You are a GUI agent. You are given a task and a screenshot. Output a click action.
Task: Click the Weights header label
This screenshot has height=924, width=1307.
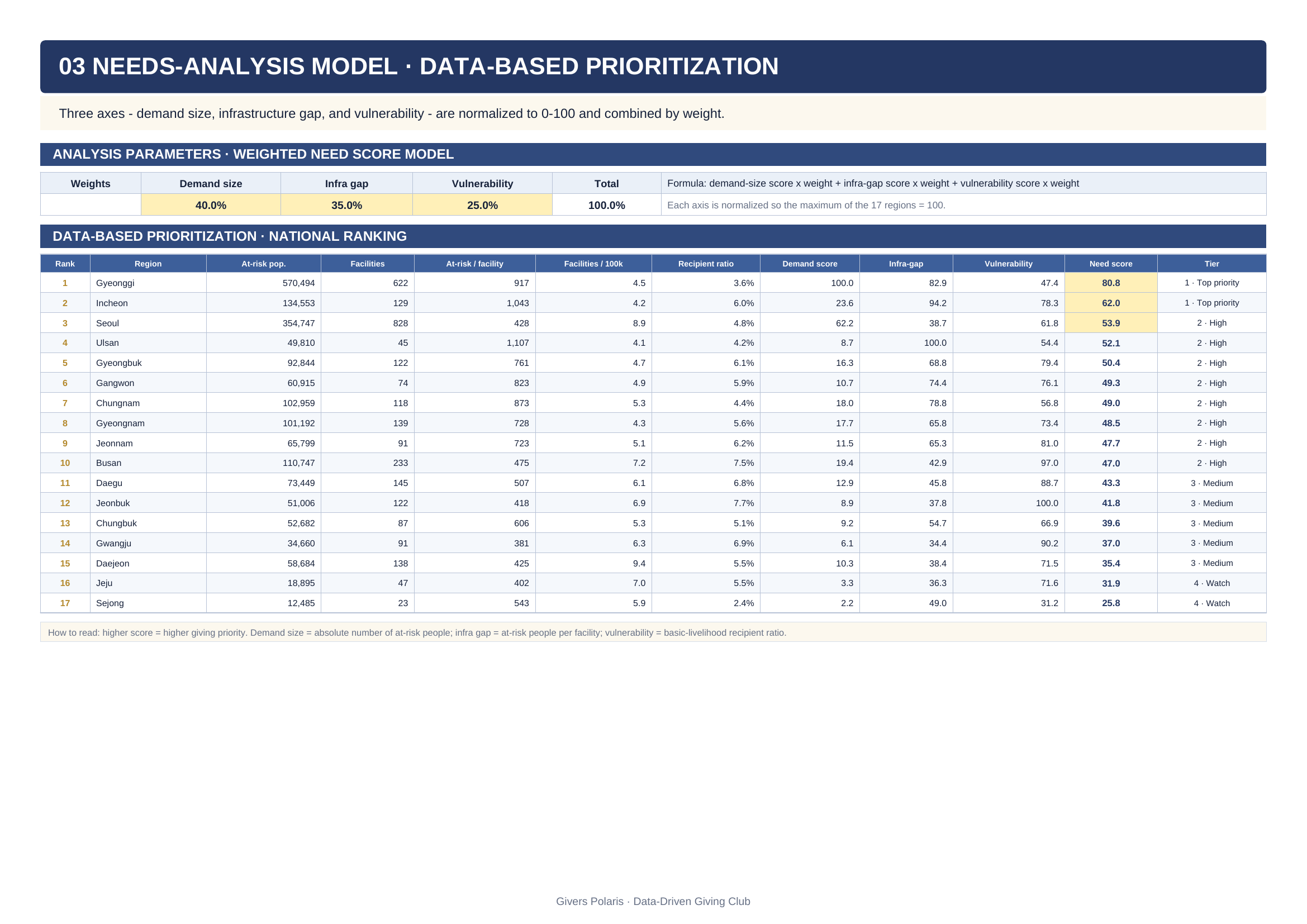coord(91,183)
